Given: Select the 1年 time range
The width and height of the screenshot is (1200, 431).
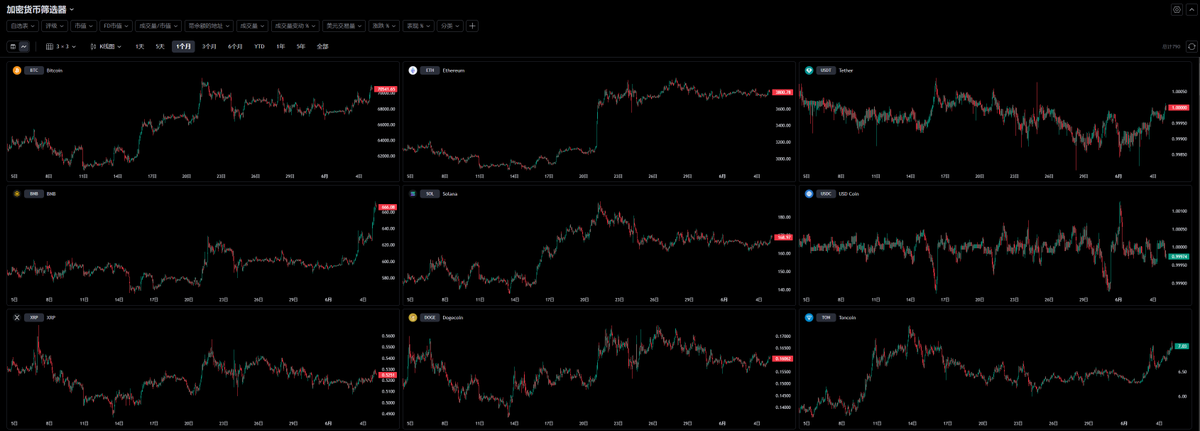Looking at the screenshot, I should click(281, 46).
